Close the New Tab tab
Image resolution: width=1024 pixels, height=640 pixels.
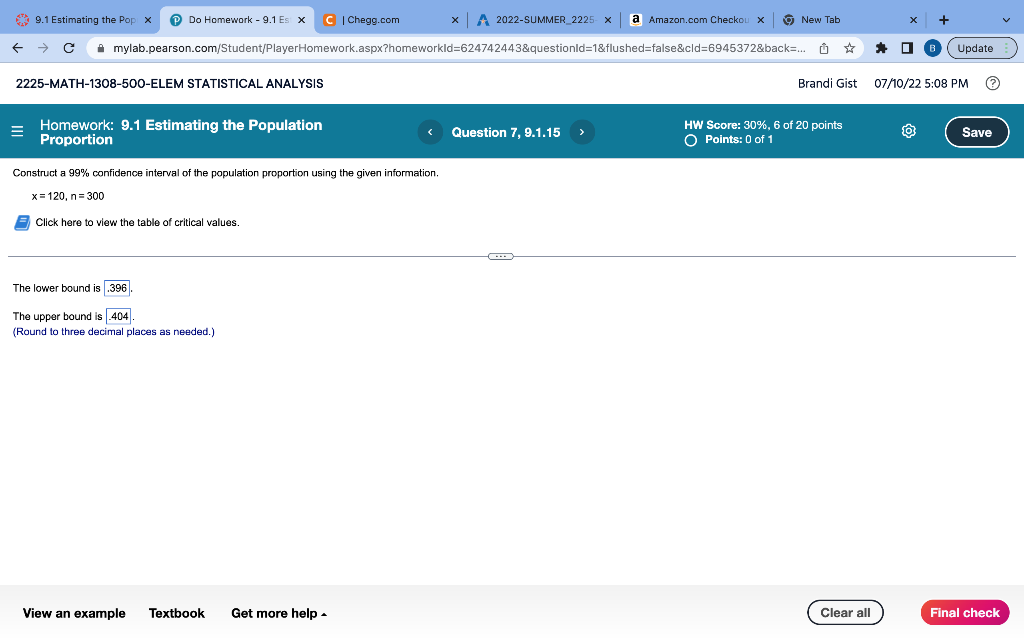[x=914, y=20]
